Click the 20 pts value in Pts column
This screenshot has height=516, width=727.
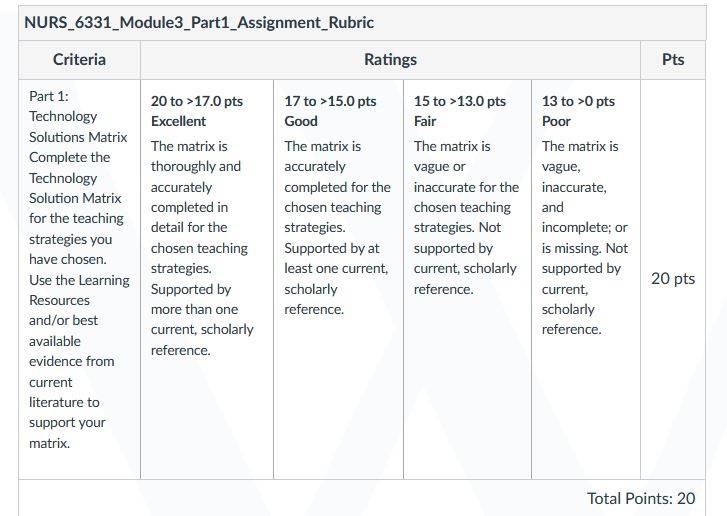[x=673, y=278]
